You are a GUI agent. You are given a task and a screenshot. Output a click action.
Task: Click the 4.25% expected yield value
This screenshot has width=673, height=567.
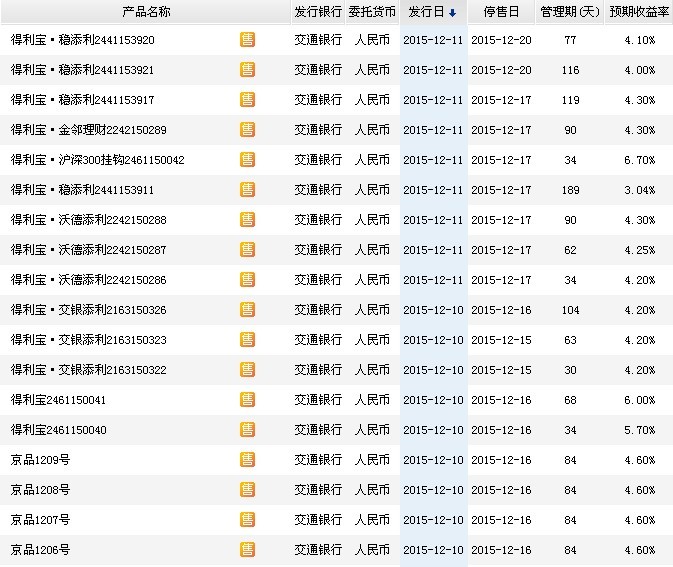(640, 250)
